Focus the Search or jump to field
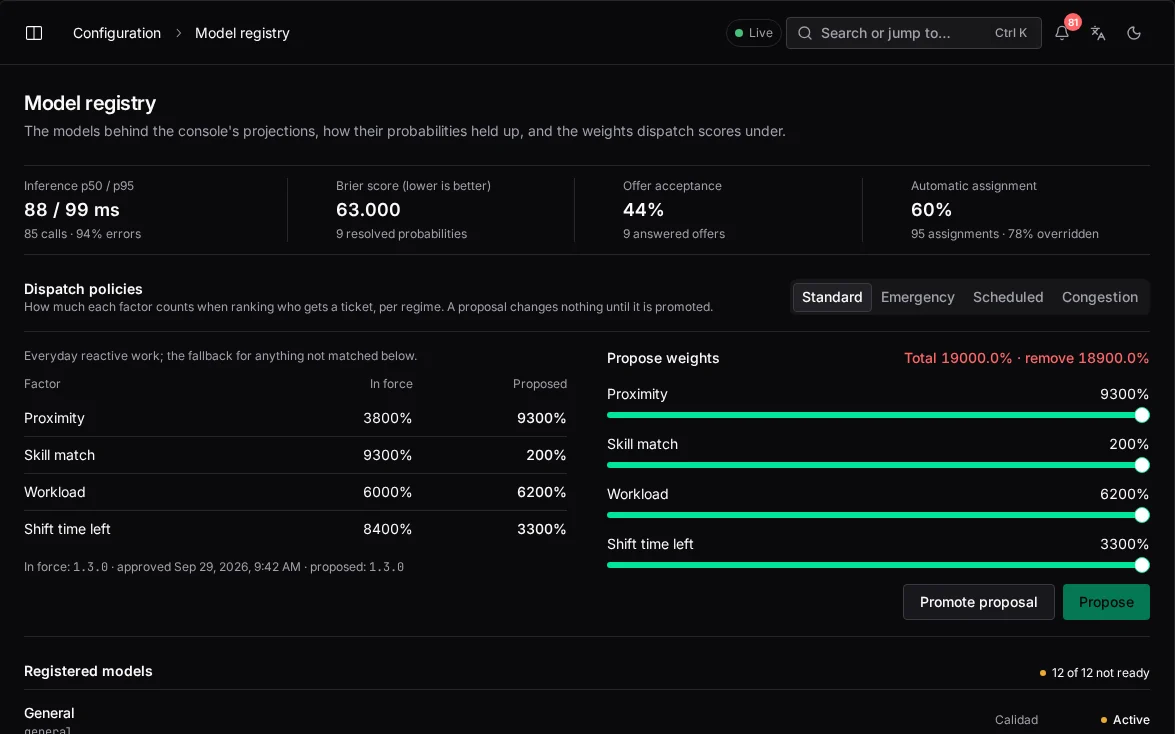This screenshot has height=734, width=1175. 913,33
